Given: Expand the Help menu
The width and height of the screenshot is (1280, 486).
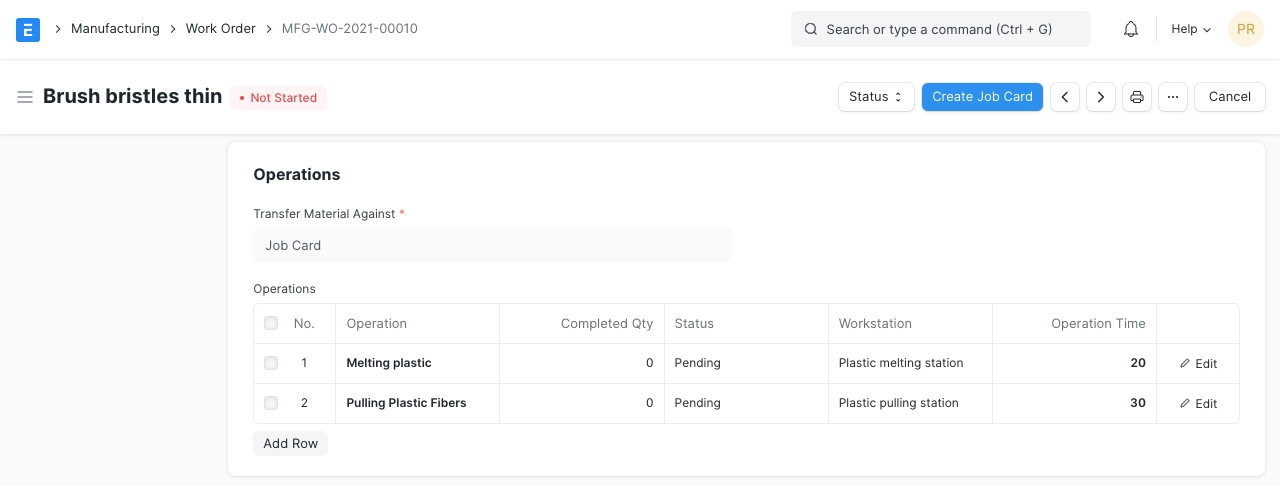Looking at the screenshot, I should point(1190,29).
